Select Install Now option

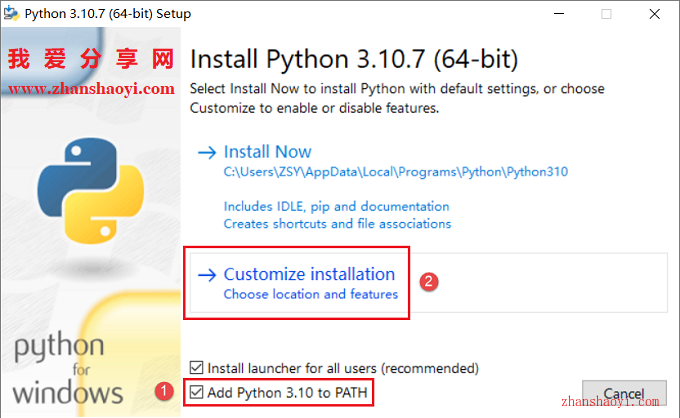click(x=268, y=152)
